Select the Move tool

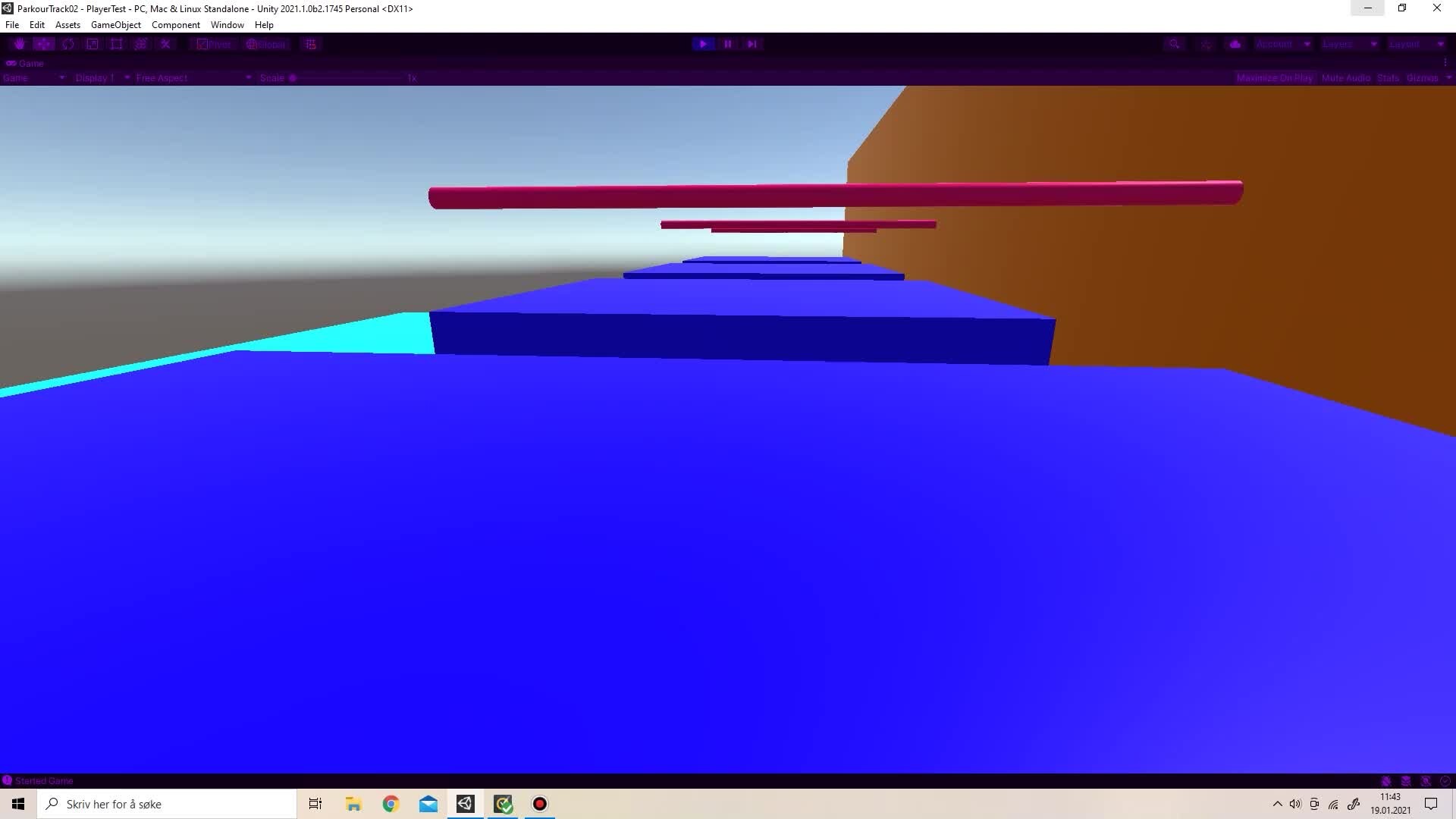tap(44, 44)
